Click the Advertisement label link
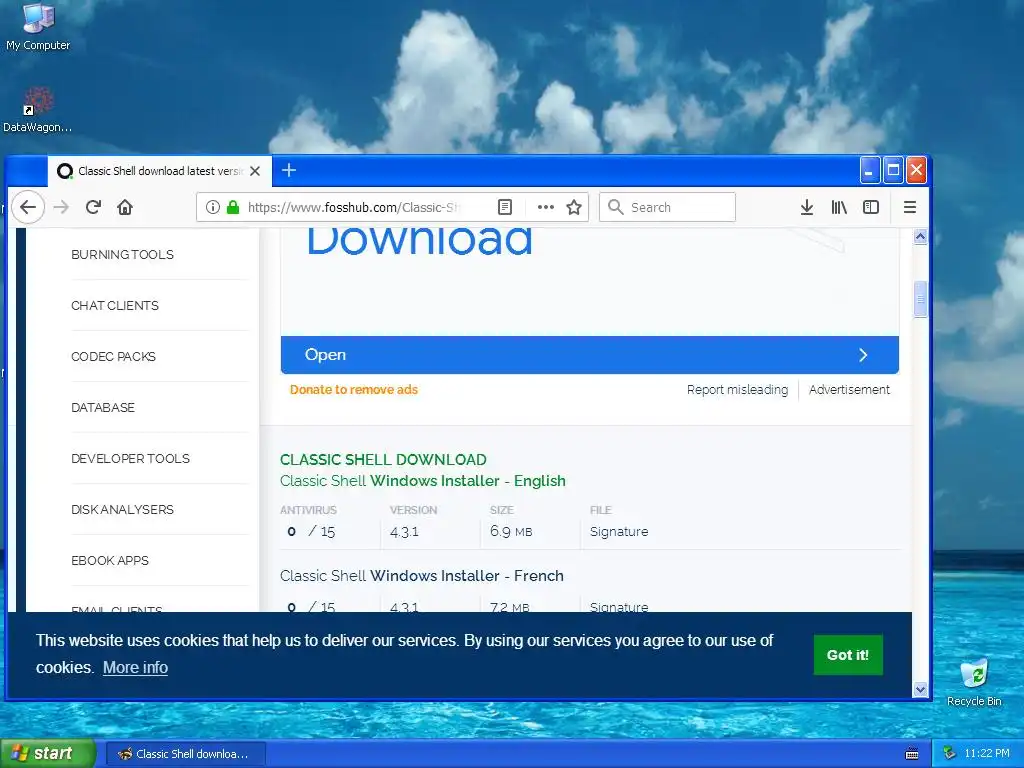This screenshot has width=1024, height=768. [x=849, y=390]
